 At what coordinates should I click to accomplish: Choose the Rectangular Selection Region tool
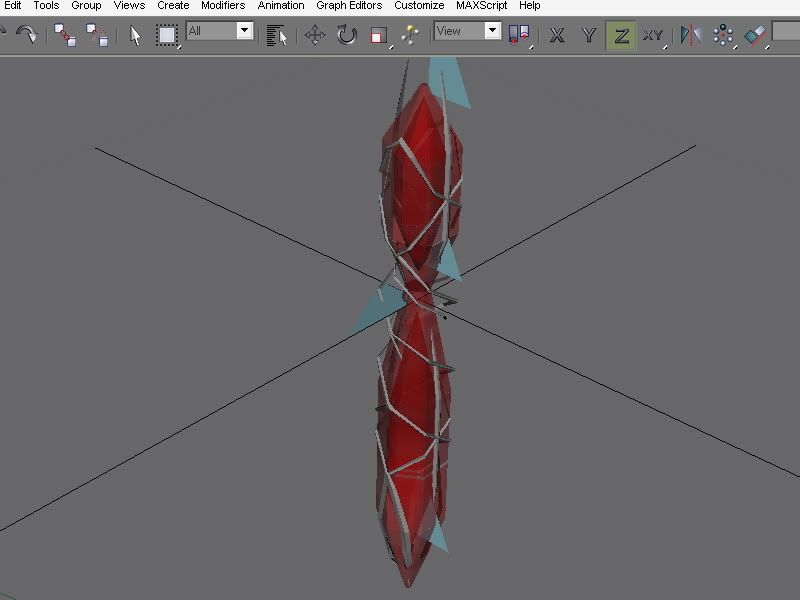(167, 36)
